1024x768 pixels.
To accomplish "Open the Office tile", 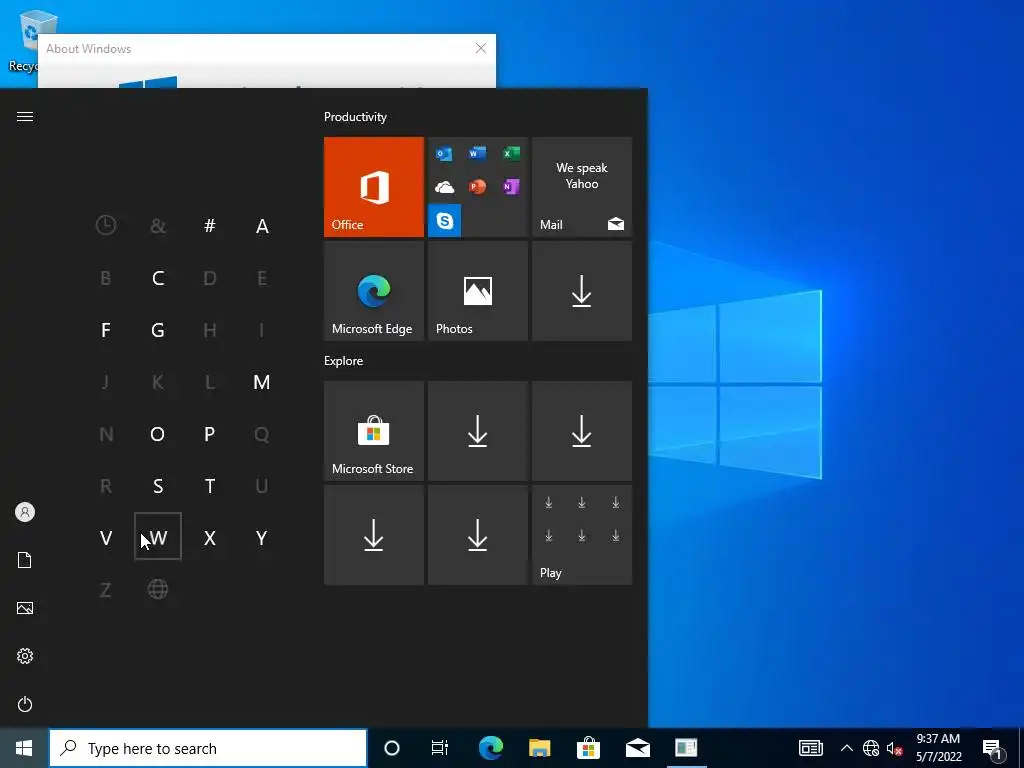I will point(374,187).
